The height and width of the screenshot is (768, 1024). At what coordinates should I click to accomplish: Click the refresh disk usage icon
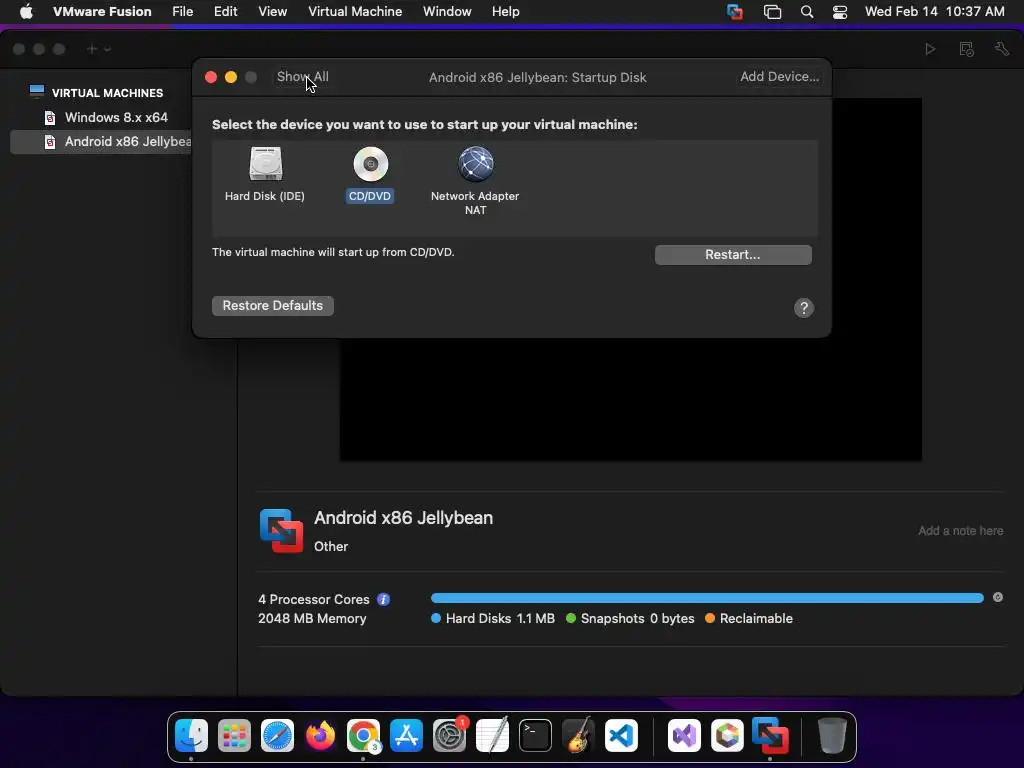tap(998, 598)
